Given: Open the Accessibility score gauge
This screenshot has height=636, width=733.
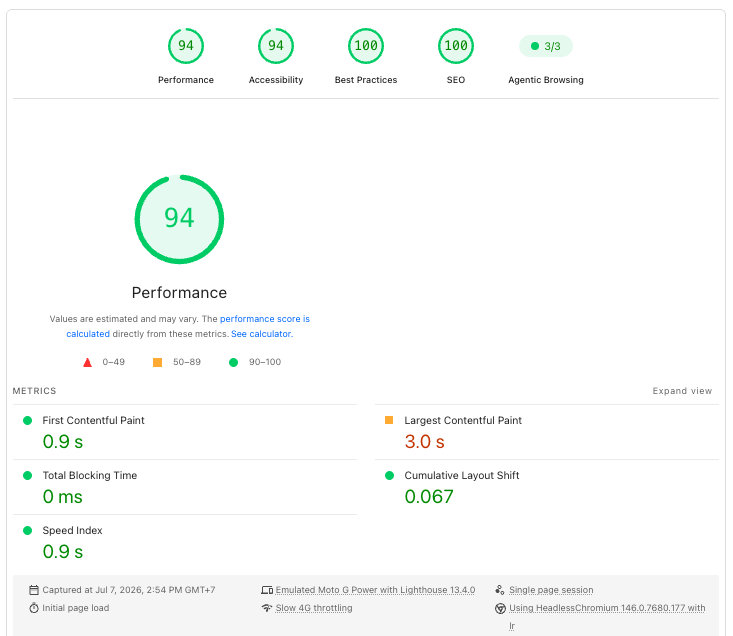Looking at the screenshot, I should tap(276, 46).
